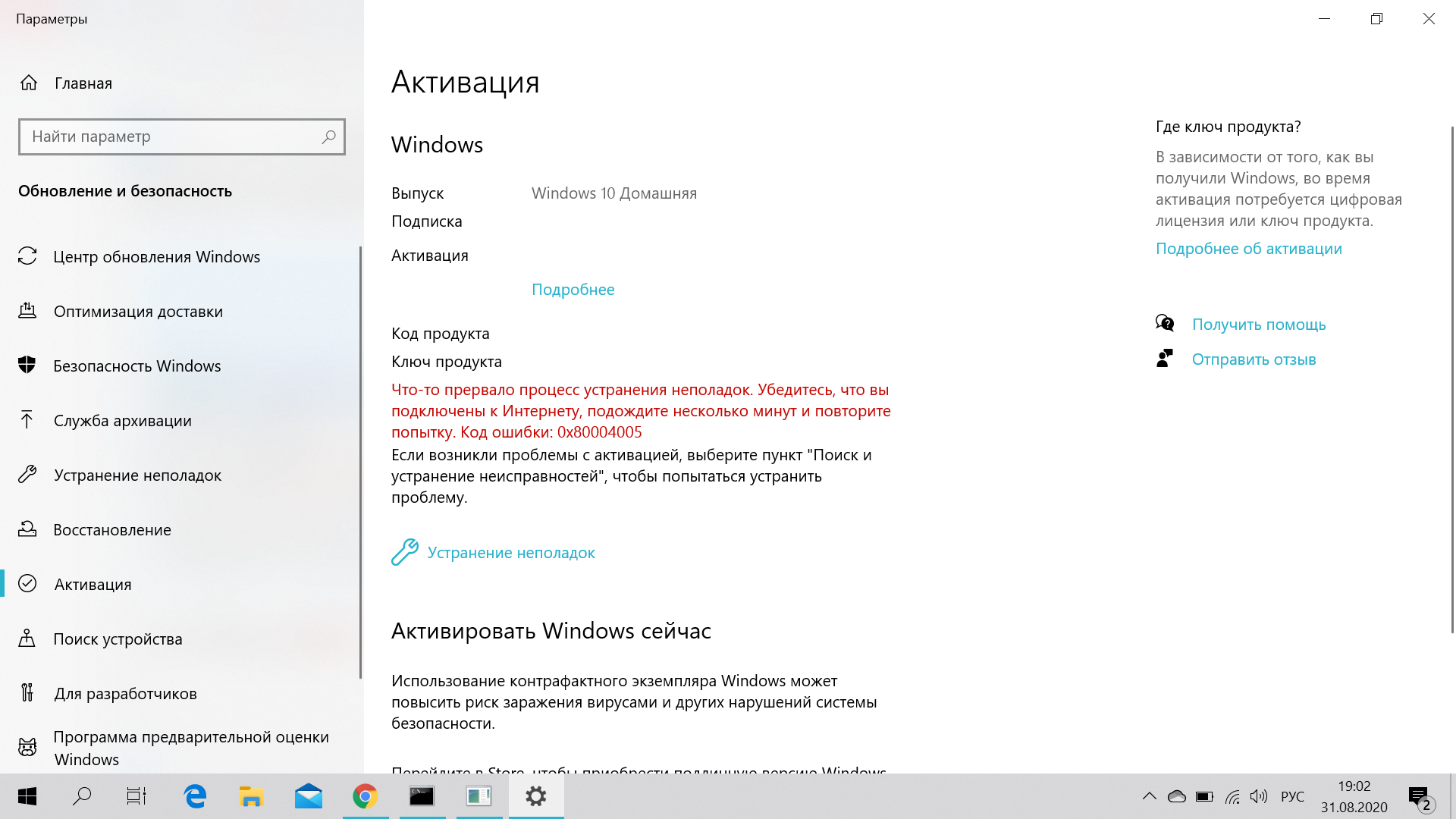The width and height of the screenshot is (1456, 819).
Task: Click the search magnifier in Найти параметр
Action: pos(328,136)
